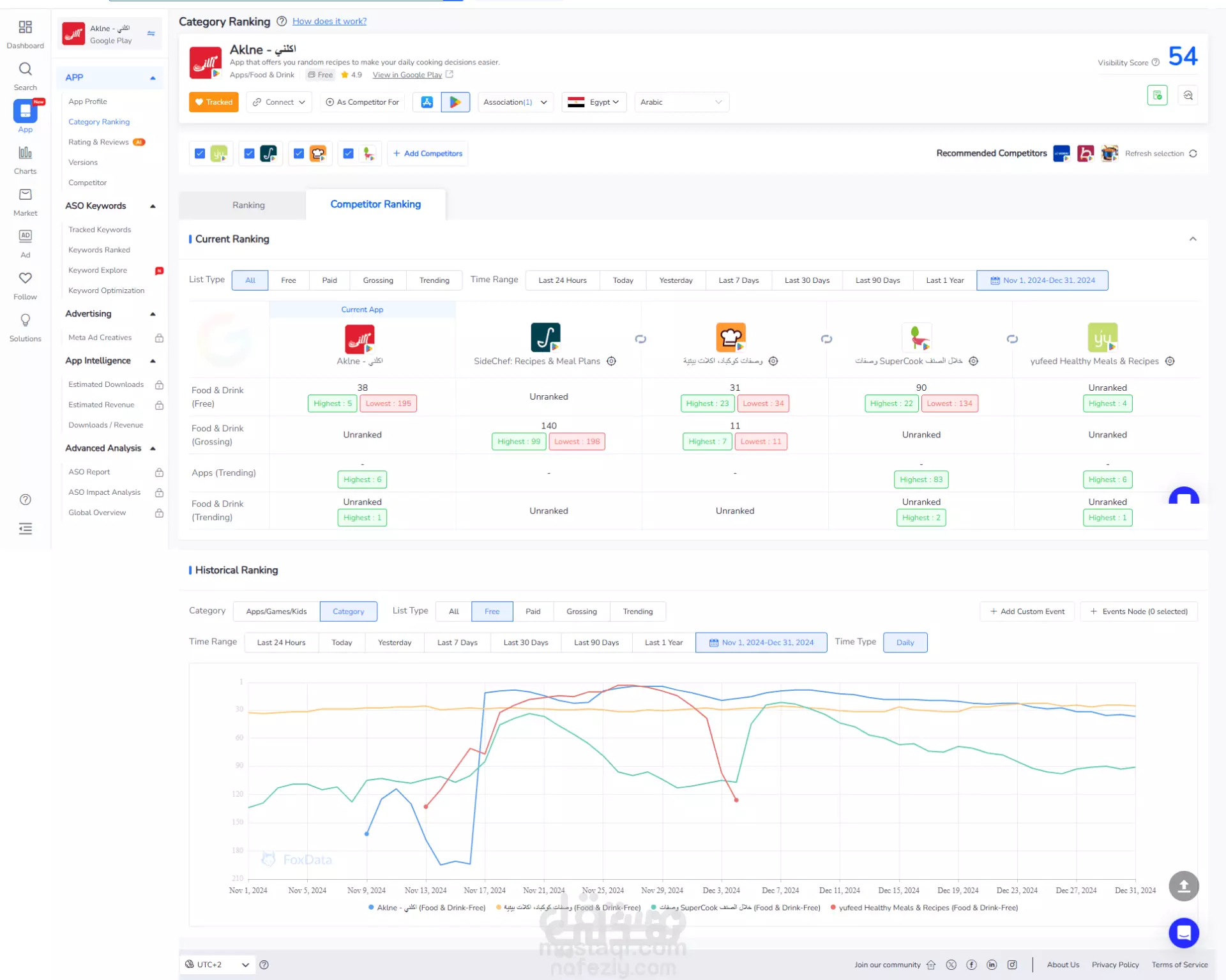This screenshot has height=980, width=1226.
Task: Click Add Custom Event button
Action: [x=1027, y=612]
